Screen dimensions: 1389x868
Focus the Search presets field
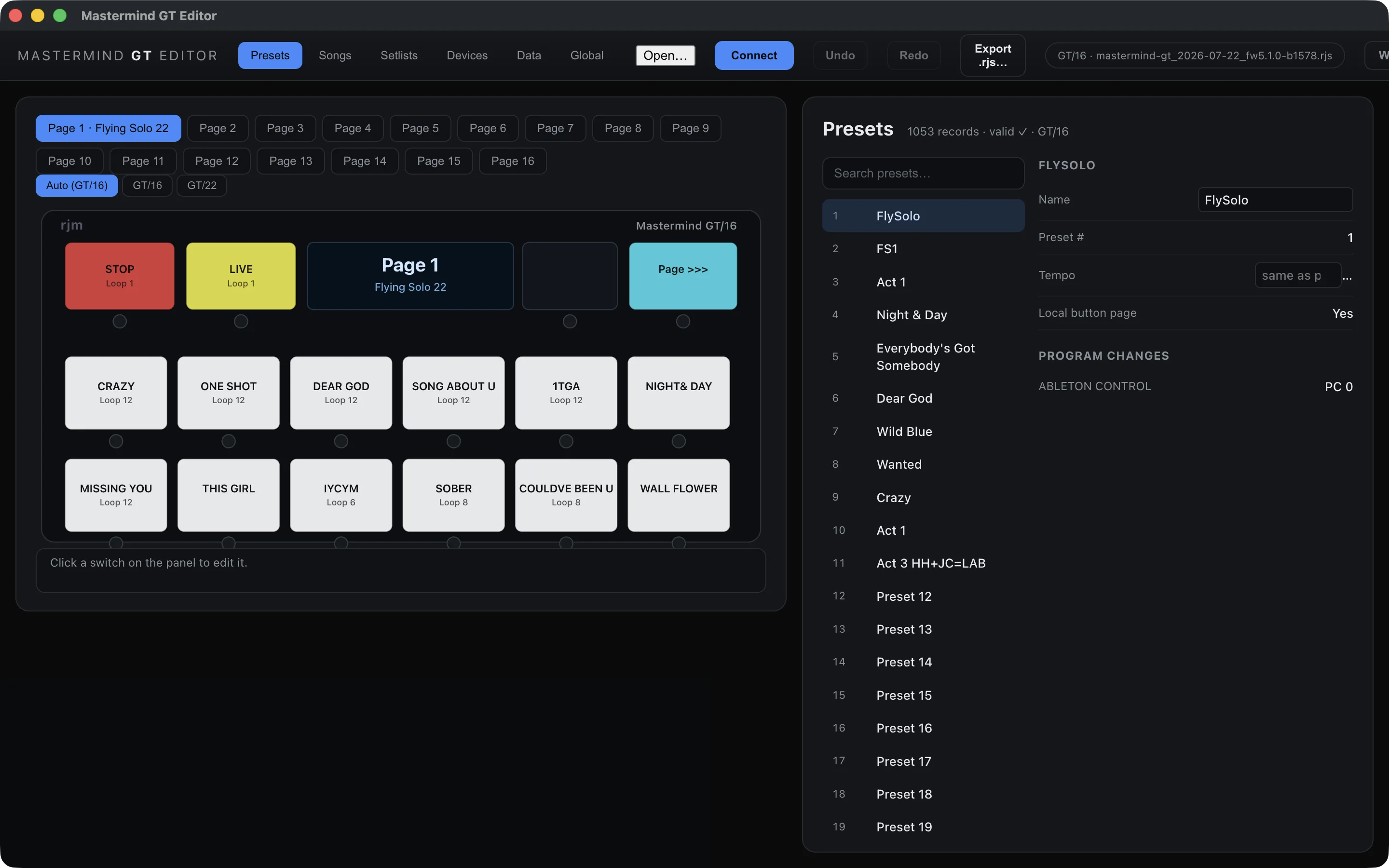(x=923, y=174)
